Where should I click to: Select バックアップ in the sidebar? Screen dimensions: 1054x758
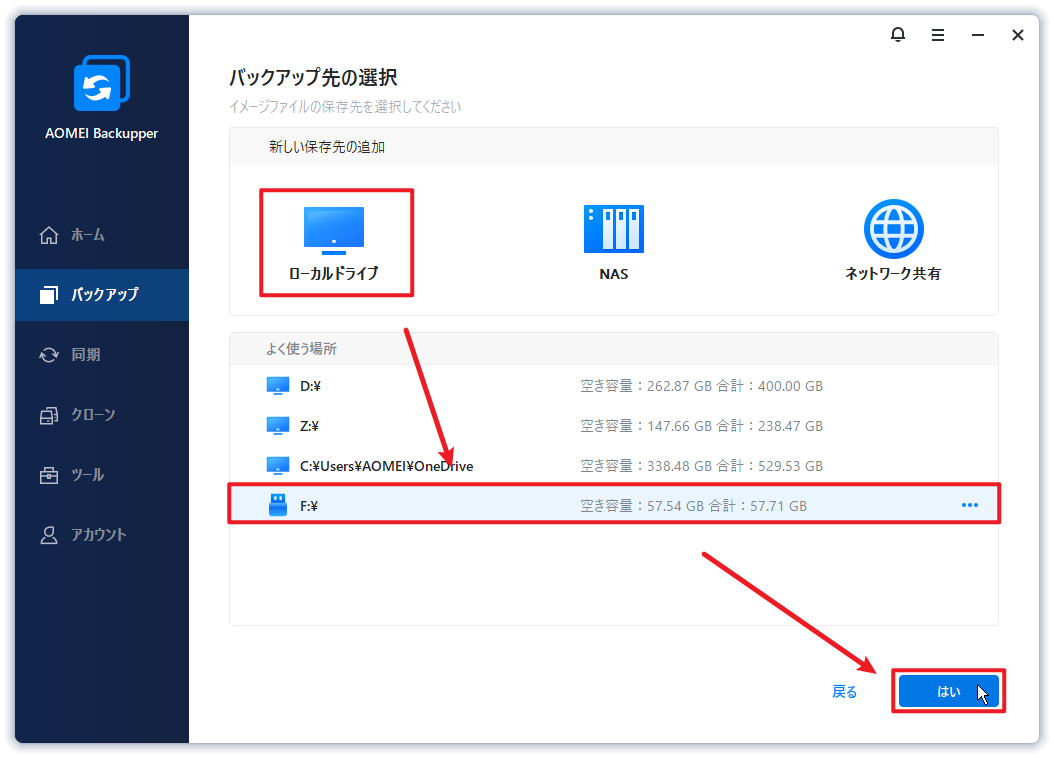coord(102,294)
